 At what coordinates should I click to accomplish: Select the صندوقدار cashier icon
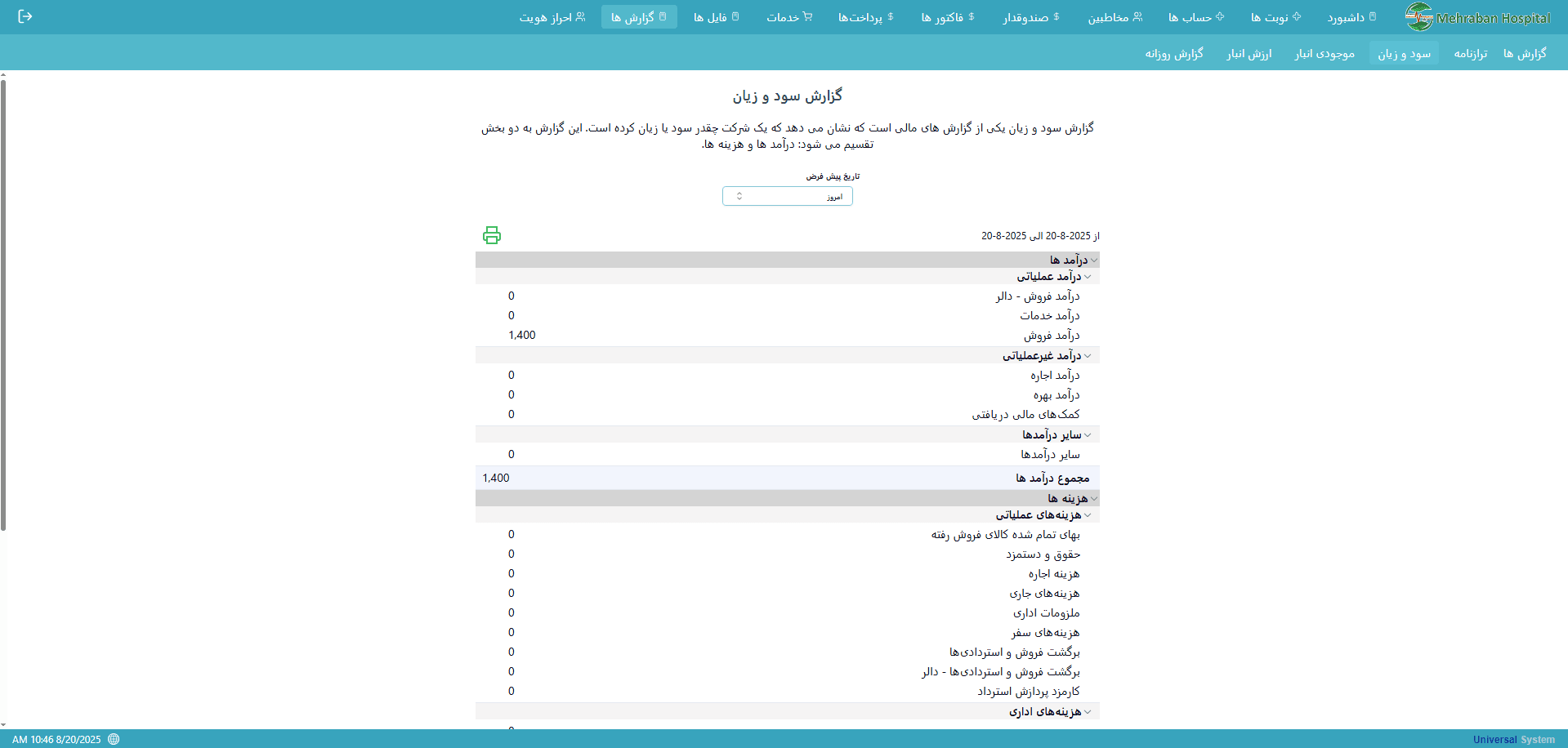point(1057,16)
